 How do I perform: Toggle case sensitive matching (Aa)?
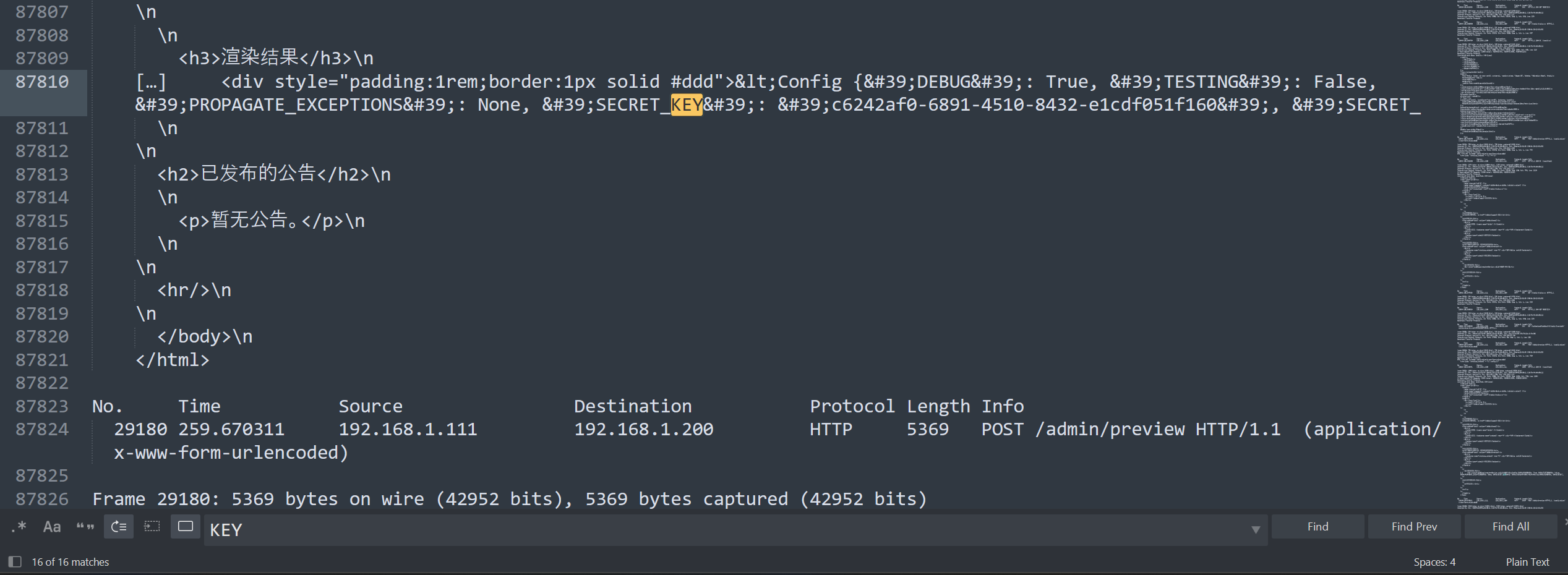[52, 527]
